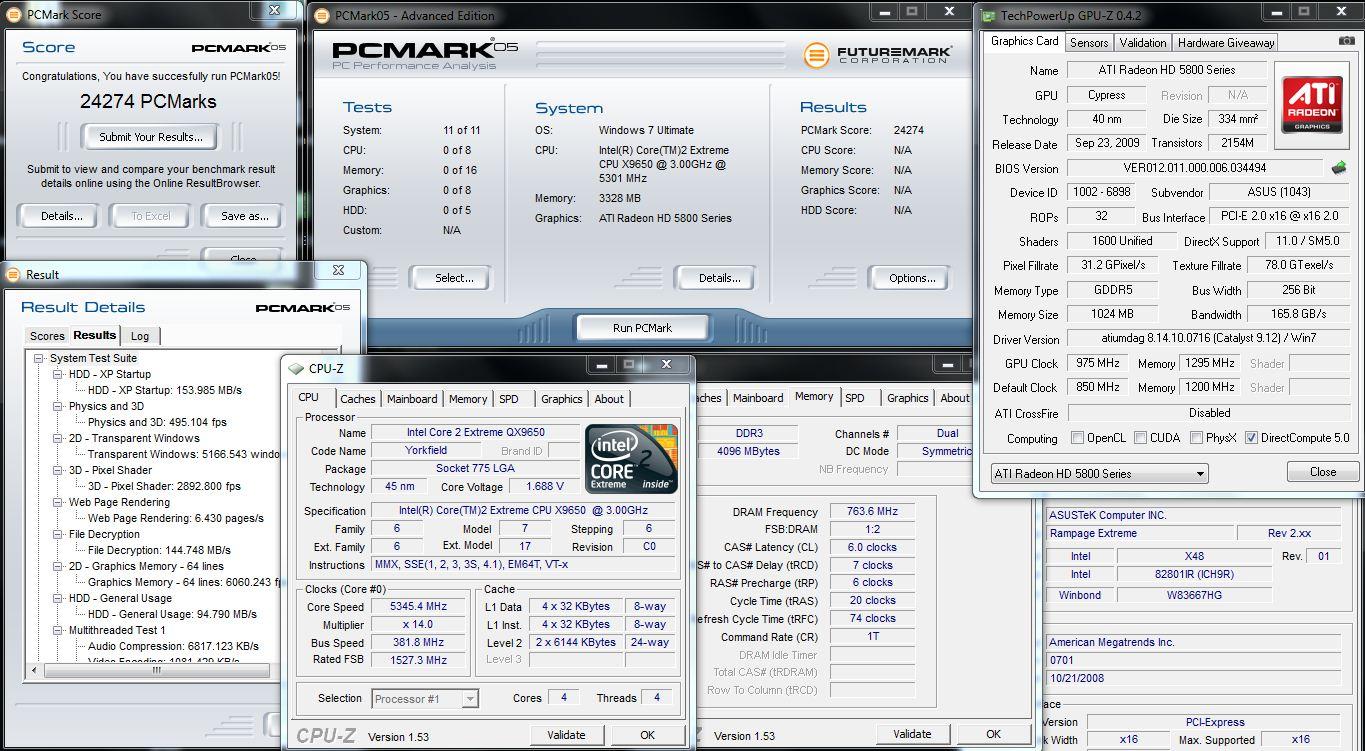Image resolution: width=1365 pixels, height=751 pixels.
Task: Open the Hardware Giveaway tab
Action: pyautogui.click(x=1225, y=42)
